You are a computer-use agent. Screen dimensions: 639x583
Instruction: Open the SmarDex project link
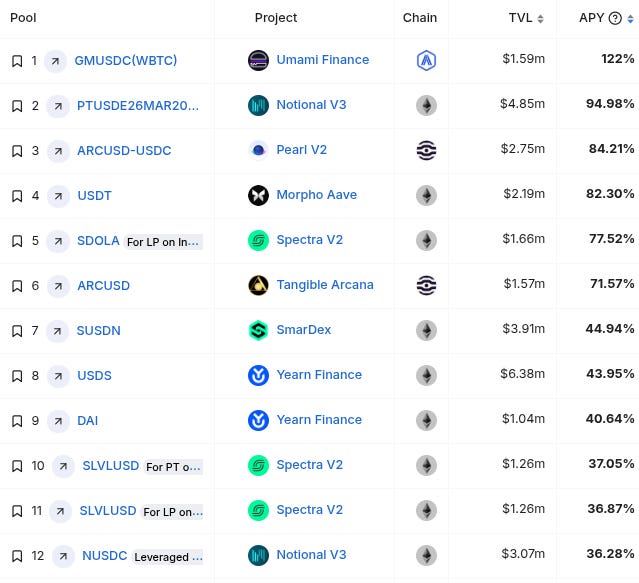pos(304,330)
